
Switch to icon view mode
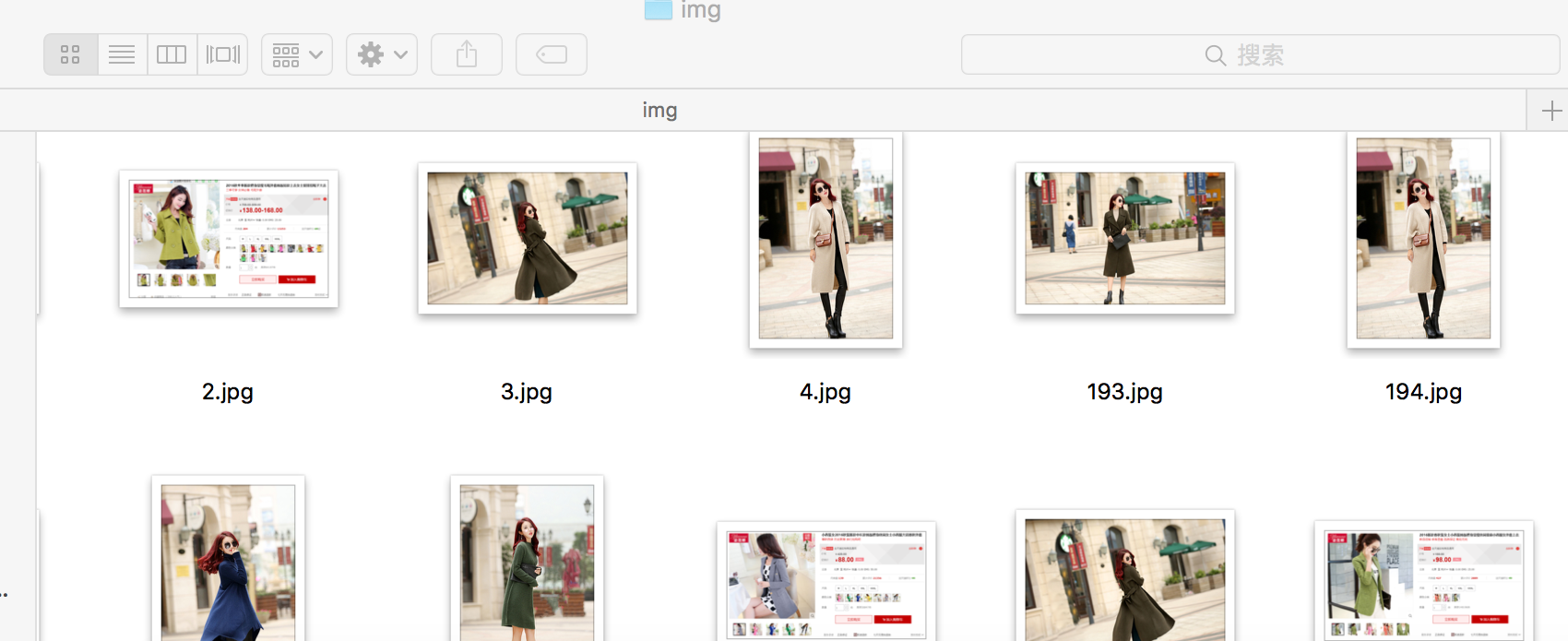coord(71,54)
